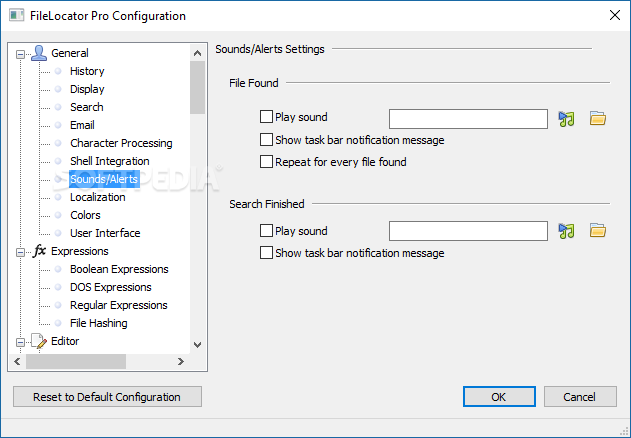Click the Expressions fx icon
Screen dimensions: 631x438
[x=39, y=251]
